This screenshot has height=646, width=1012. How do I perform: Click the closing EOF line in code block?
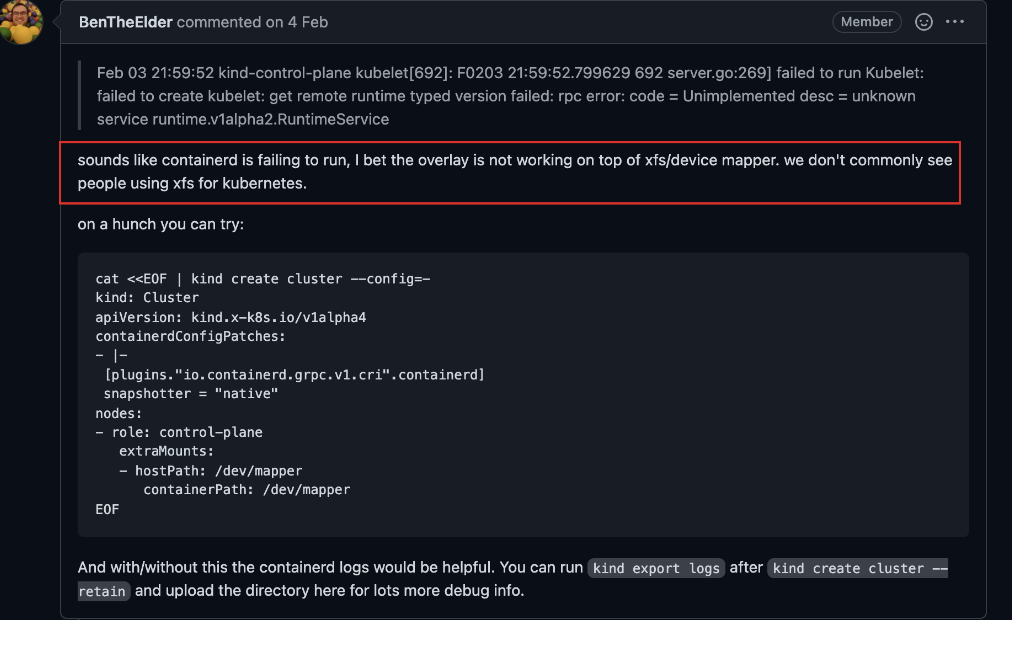107,509
